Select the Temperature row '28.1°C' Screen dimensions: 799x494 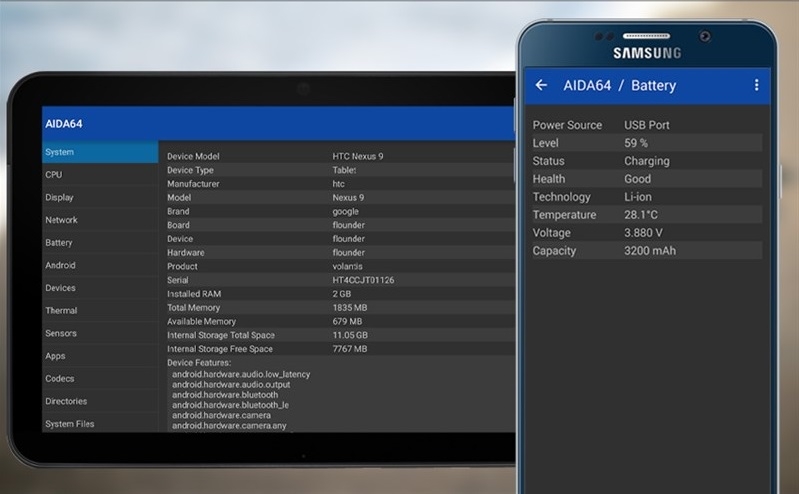647,215
